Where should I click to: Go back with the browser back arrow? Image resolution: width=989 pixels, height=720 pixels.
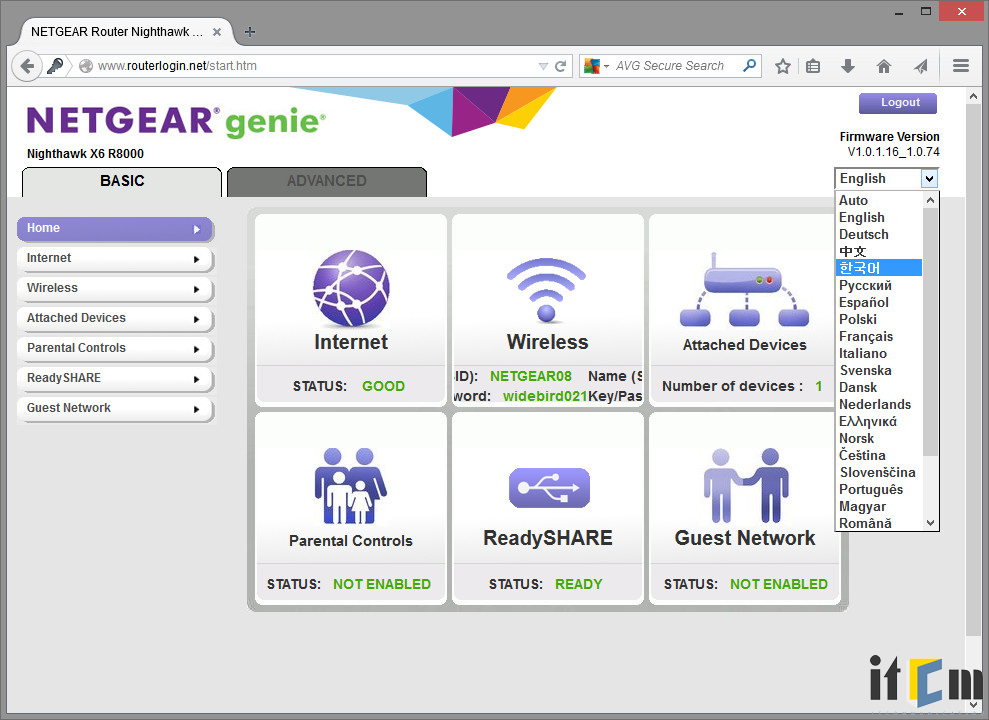[26, 66]
